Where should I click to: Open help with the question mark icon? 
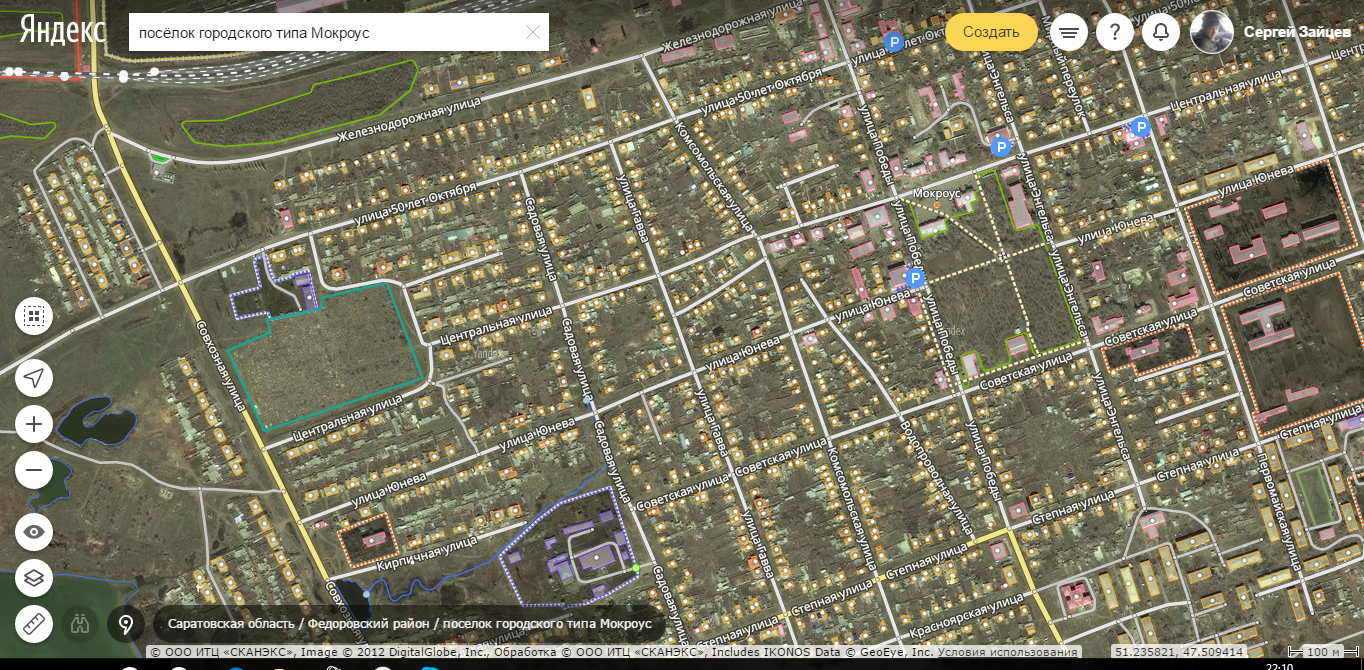click(1115, 33)
